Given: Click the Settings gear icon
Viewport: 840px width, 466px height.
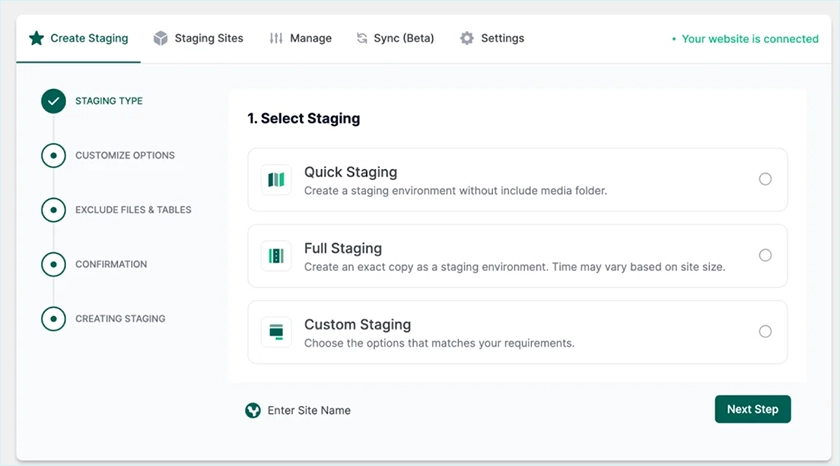Looking at the screenshot, I should (x=467, y=39).
